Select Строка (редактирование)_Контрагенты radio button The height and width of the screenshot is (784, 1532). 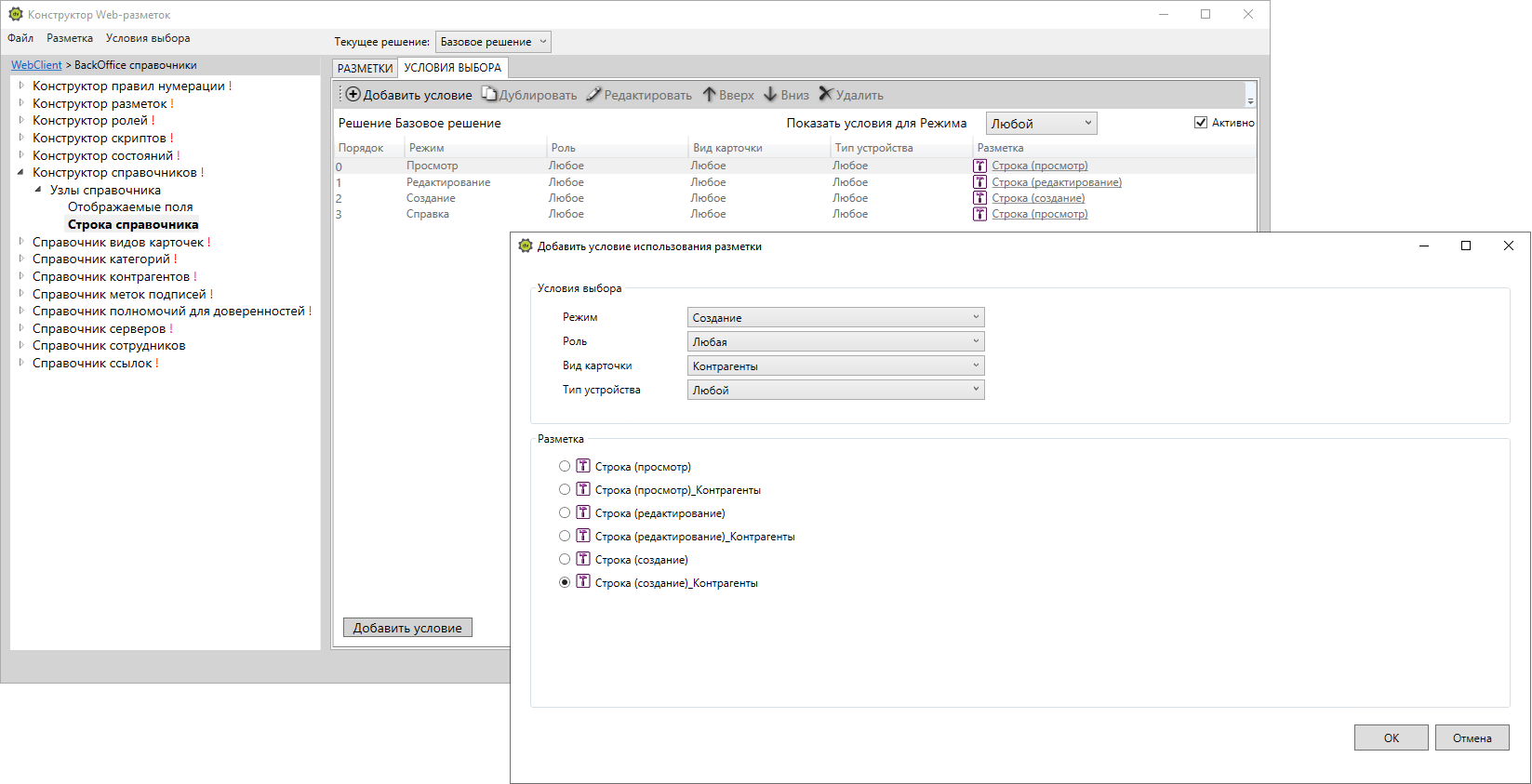point(565,536)
